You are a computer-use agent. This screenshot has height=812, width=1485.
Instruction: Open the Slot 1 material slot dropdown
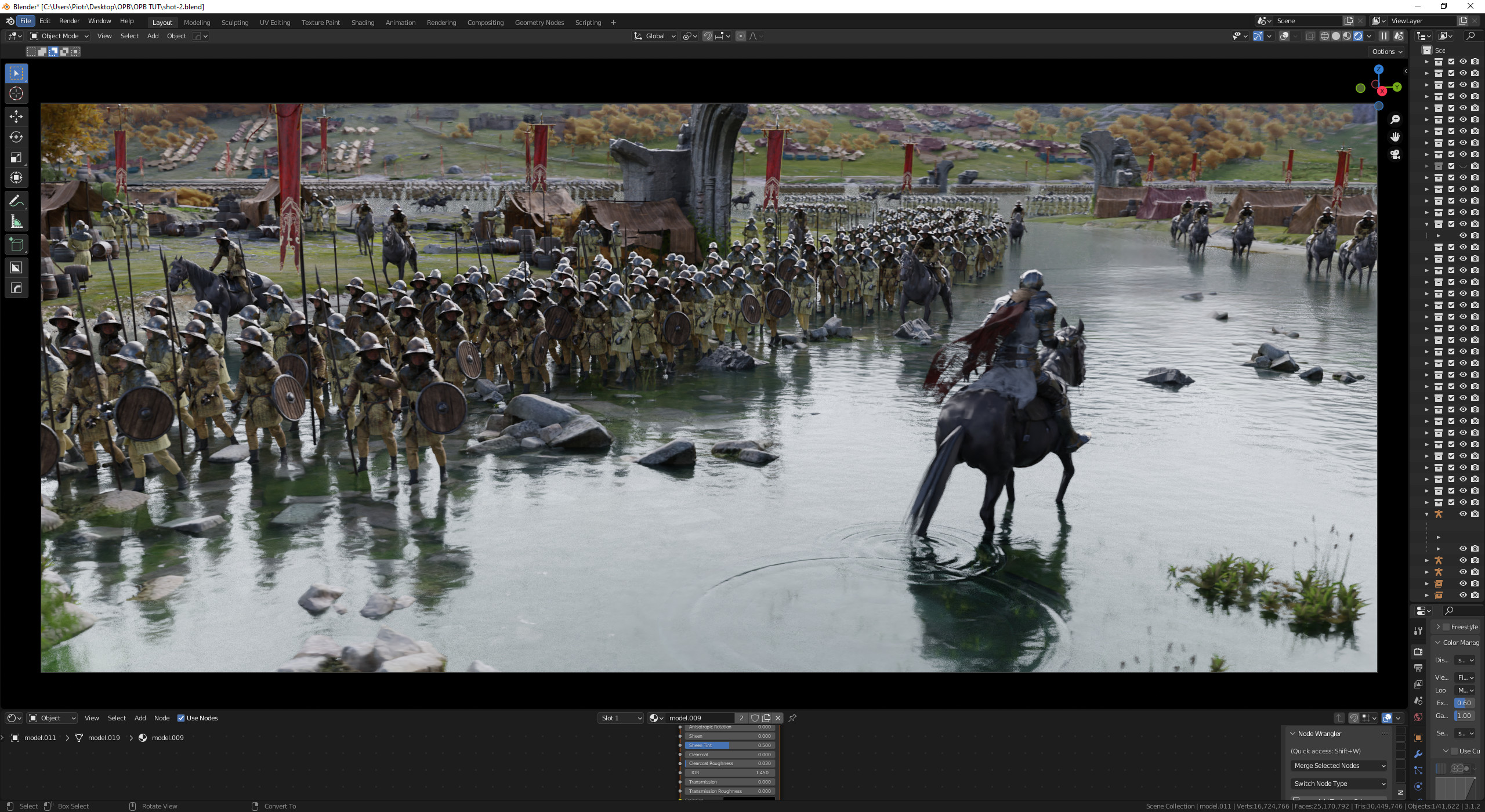pos(621,718)
